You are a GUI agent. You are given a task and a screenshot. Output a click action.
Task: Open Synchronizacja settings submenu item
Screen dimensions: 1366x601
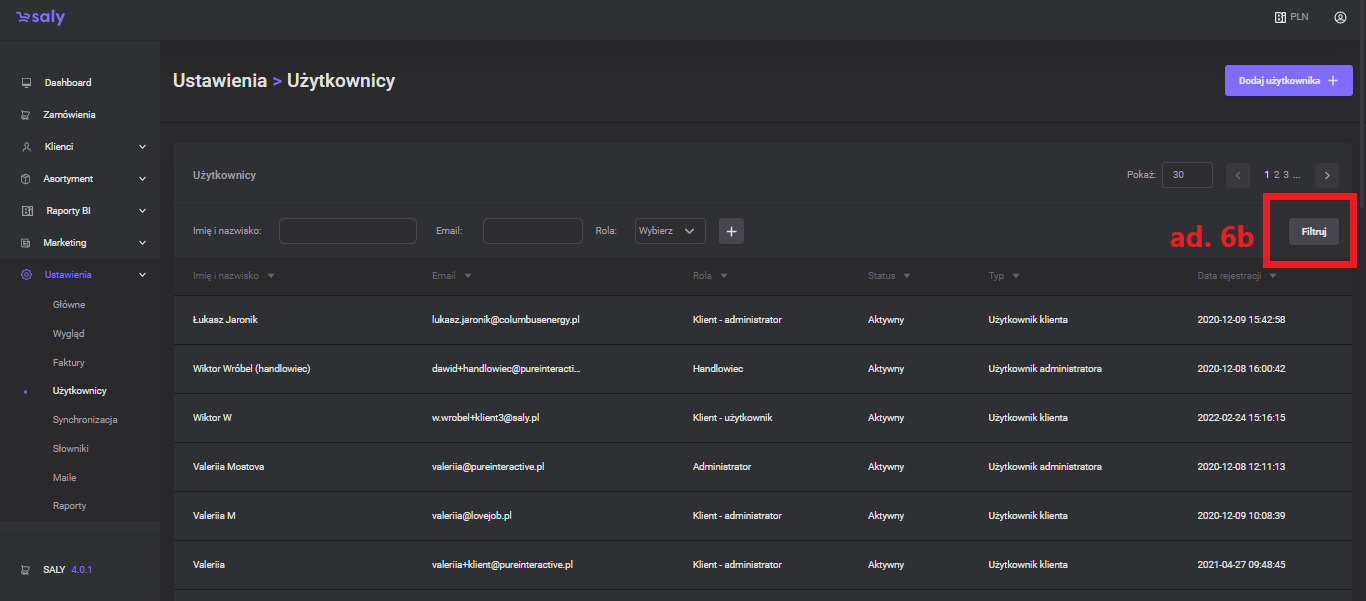[85, 420]
